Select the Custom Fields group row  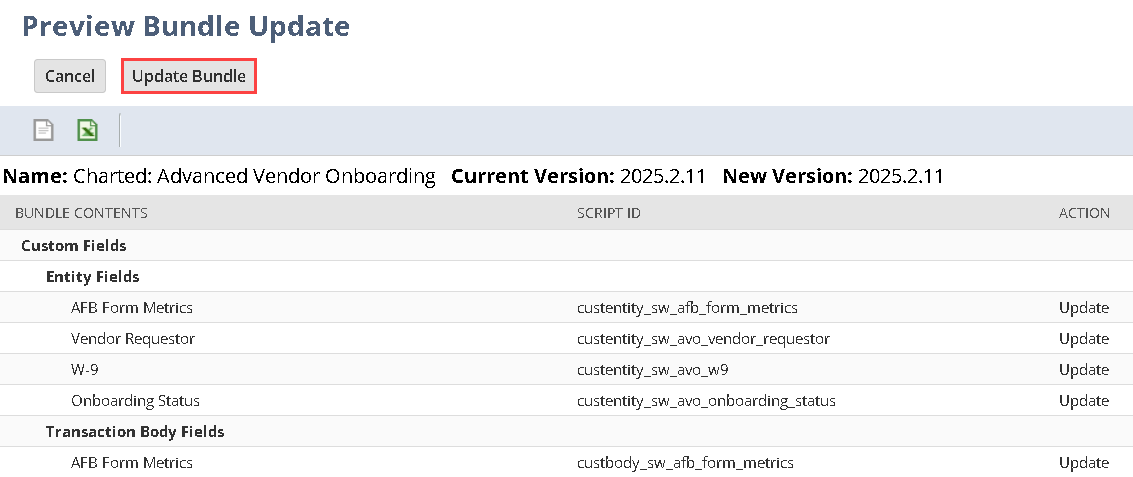coord(73,245)
